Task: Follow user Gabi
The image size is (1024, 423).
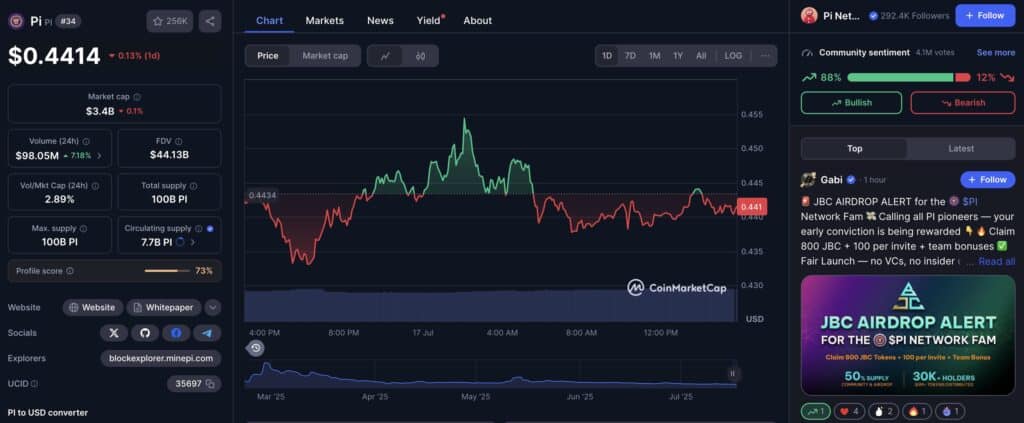Action: [x=987, y=180]
